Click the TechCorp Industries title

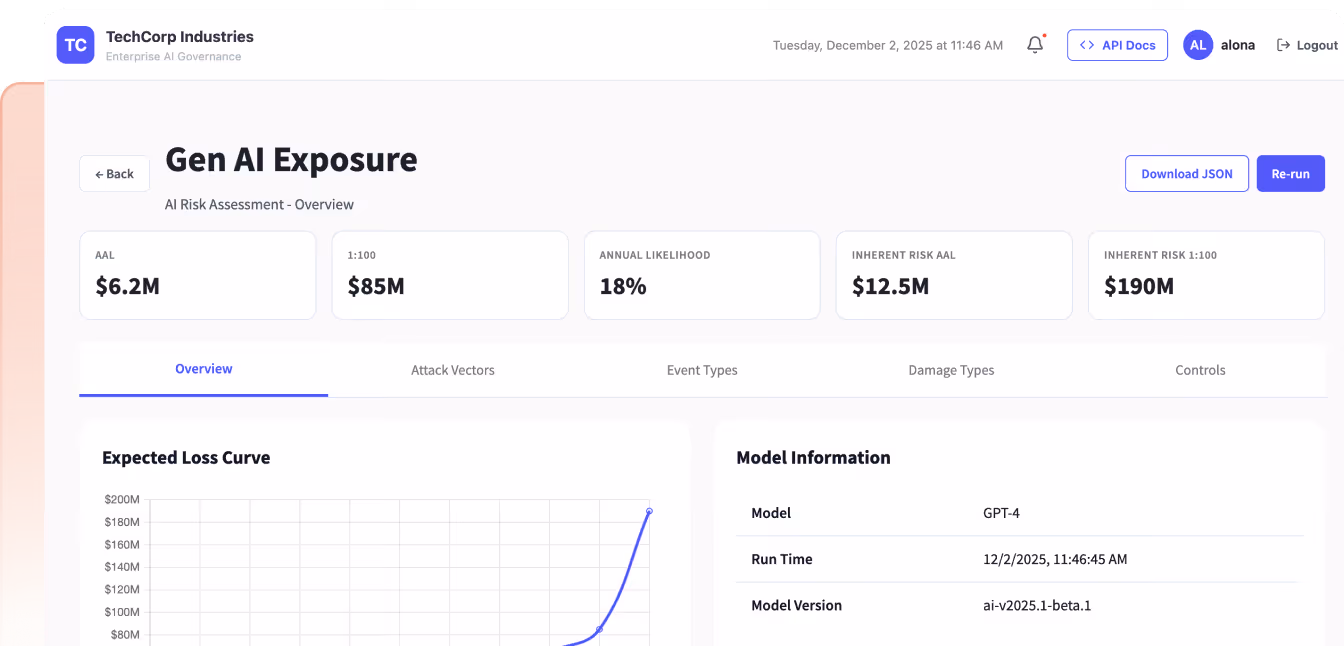point(180,37)
